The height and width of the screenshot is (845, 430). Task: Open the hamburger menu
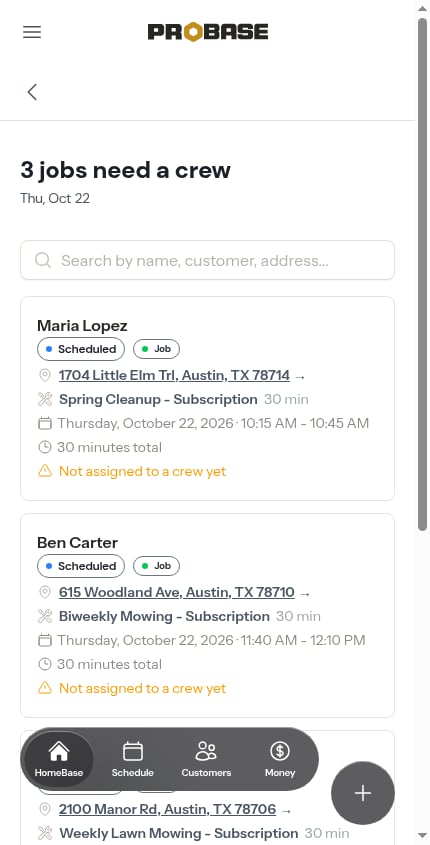tap(32, 32)
